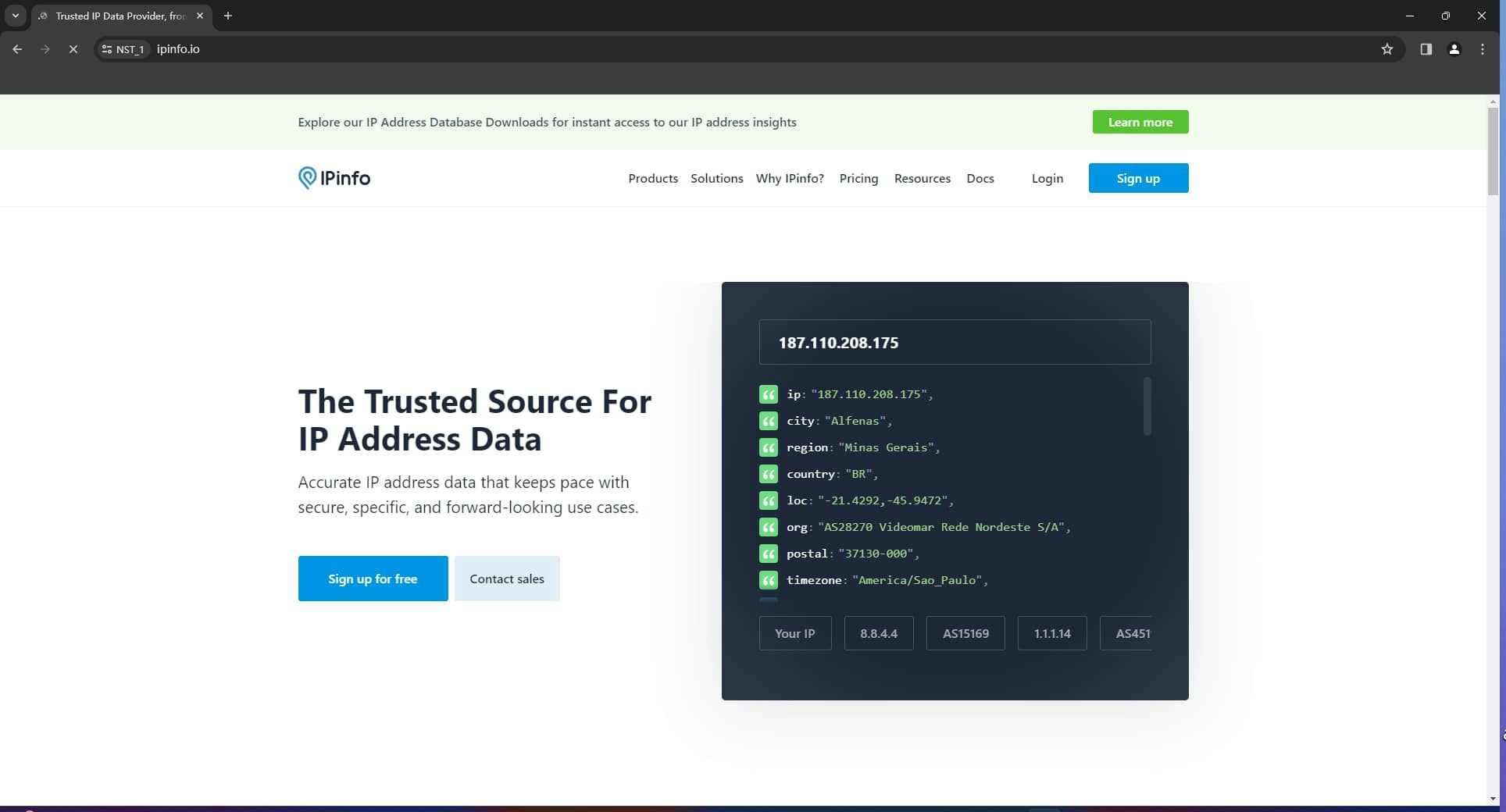Screen dimensions: 1506x812
Task: Click the JSON result panel scrollbar
Action: click(x=1147, y=406)
